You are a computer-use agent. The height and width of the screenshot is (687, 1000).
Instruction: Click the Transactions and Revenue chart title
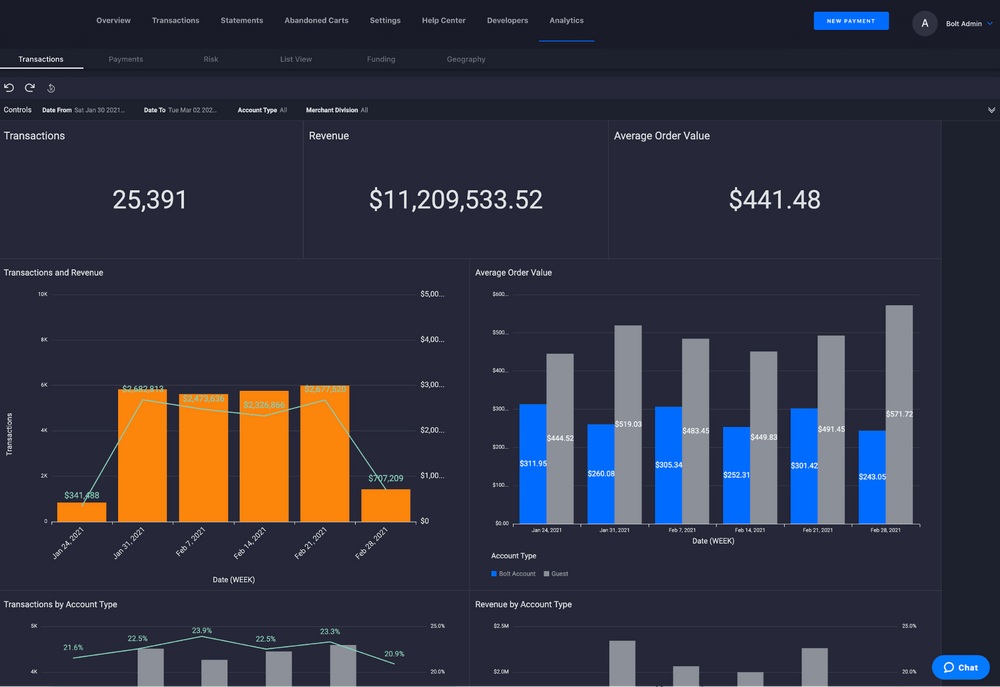click(x=54, y=272)
